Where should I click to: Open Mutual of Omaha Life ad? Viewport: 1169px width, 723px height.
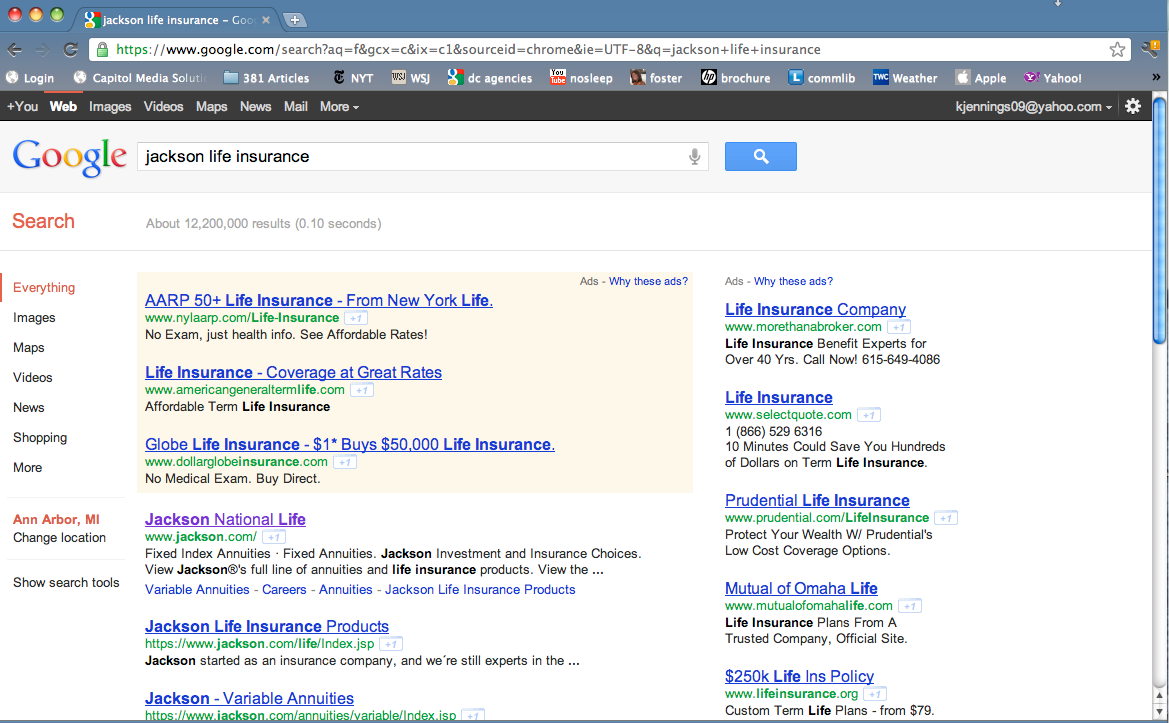(801, 588)
